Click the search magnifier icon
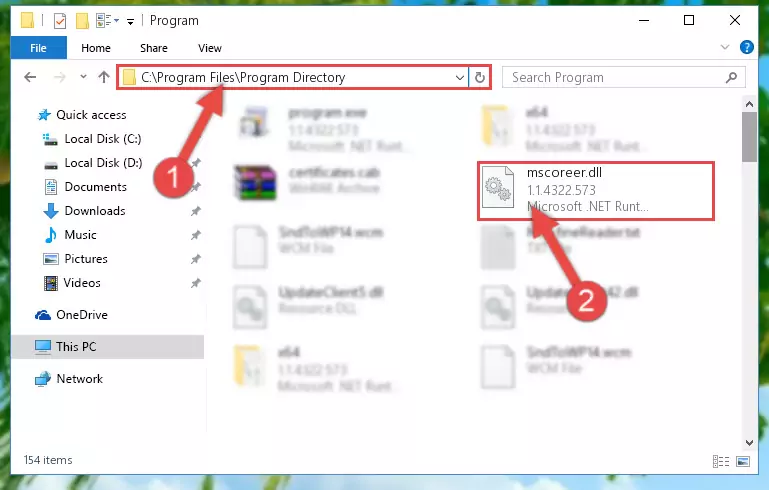 (731, 77)
